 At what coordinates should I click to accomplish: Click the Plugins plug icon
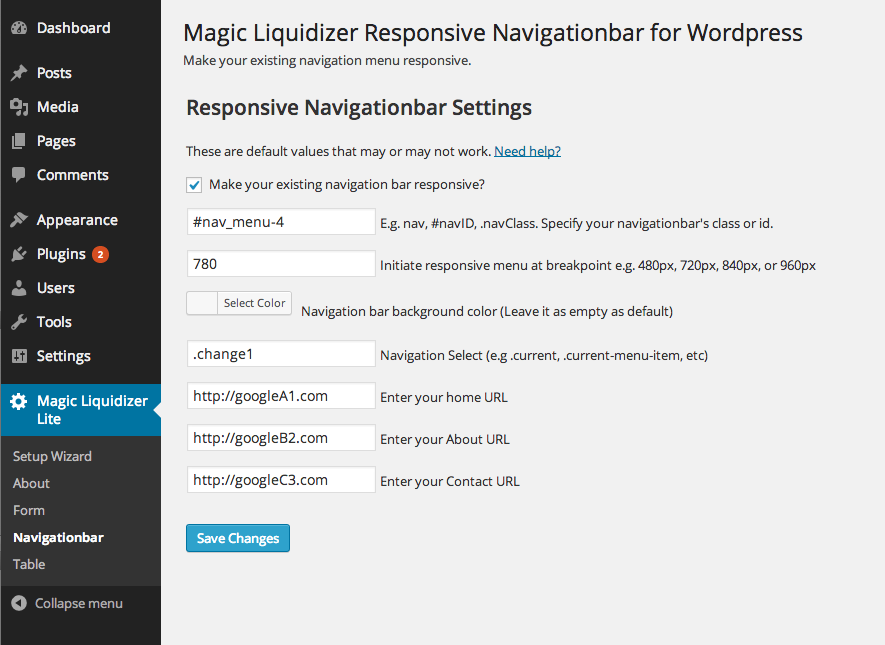tap(19, 254)
